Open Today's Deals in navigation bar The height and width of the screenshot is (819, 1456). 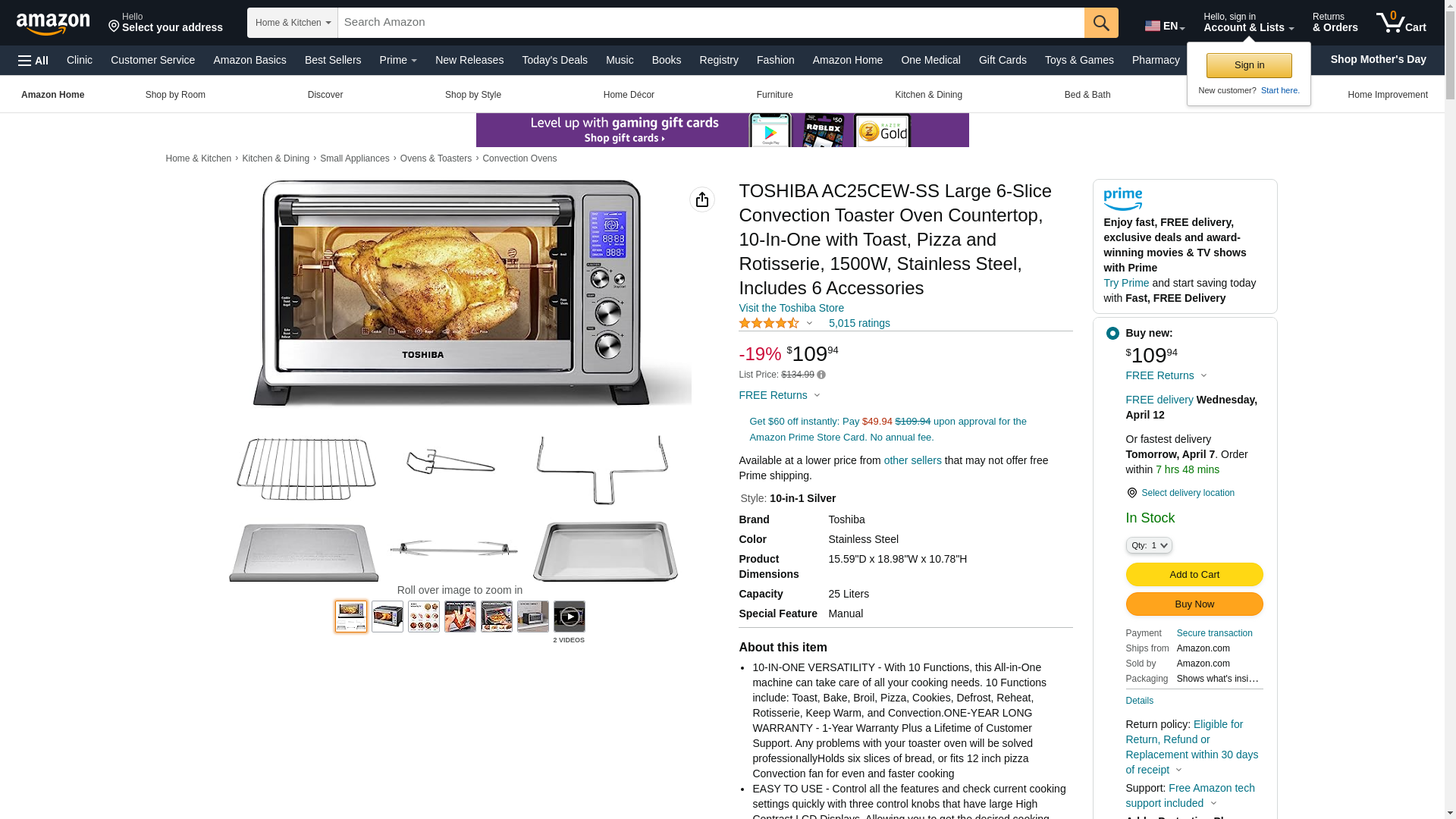click(x=554, y=60)
